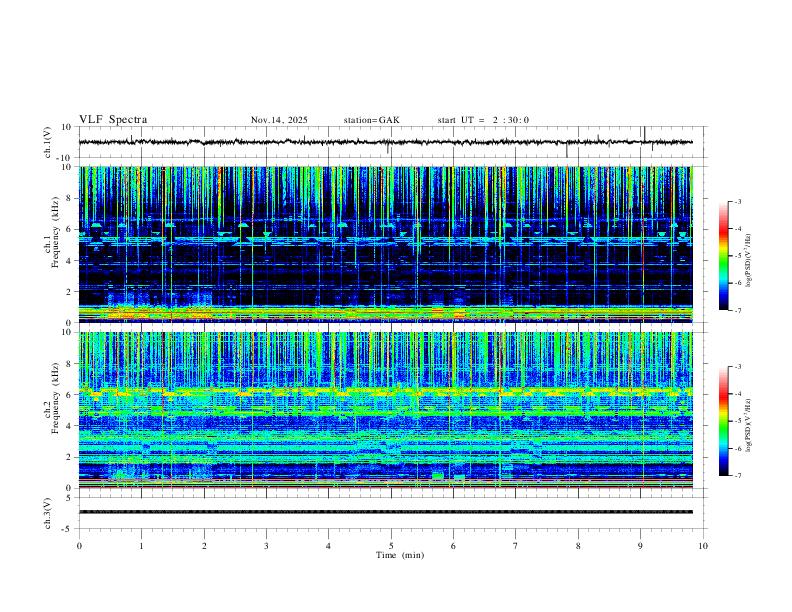Click time axis tick label "3"

coord(266,546)
